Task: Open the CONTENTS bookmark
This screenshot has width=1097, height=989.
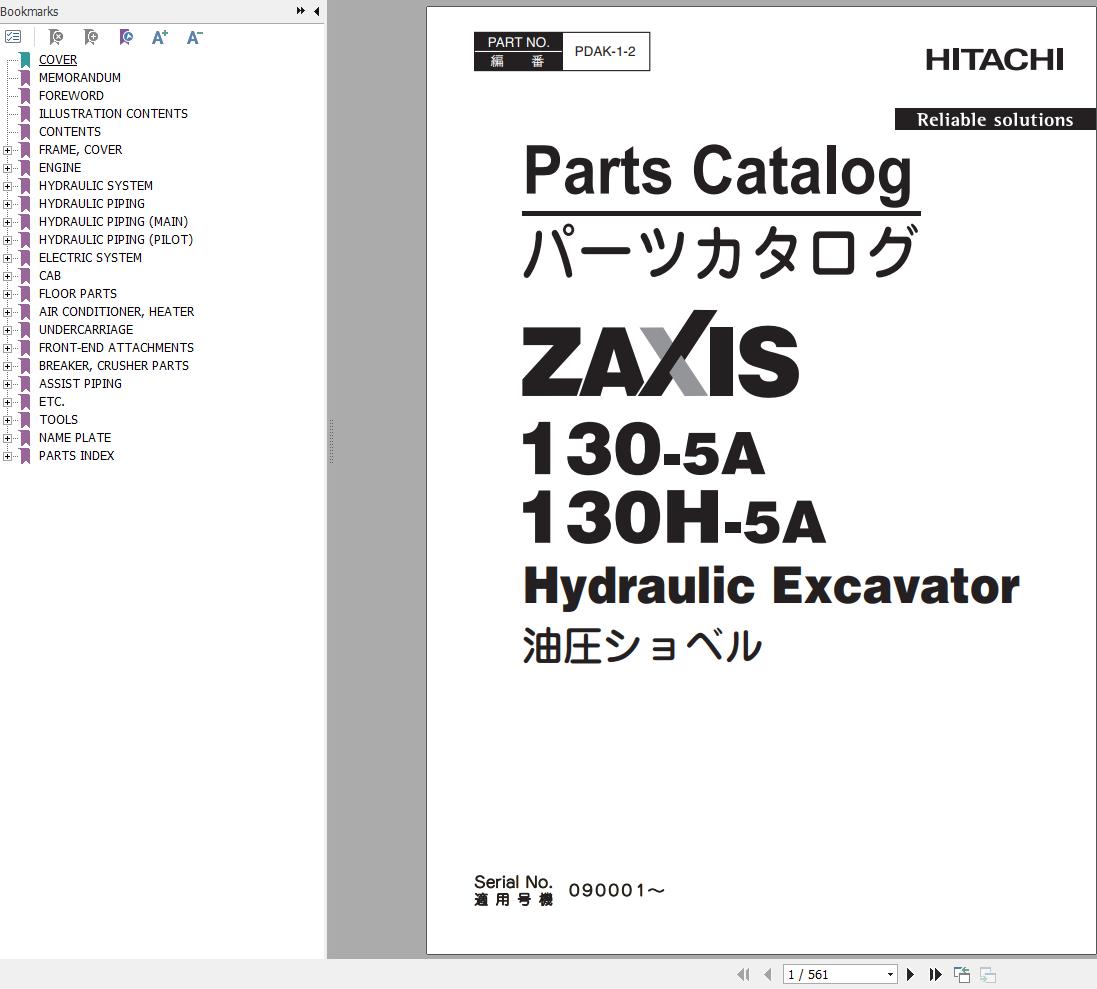Action: click(70, 131)
